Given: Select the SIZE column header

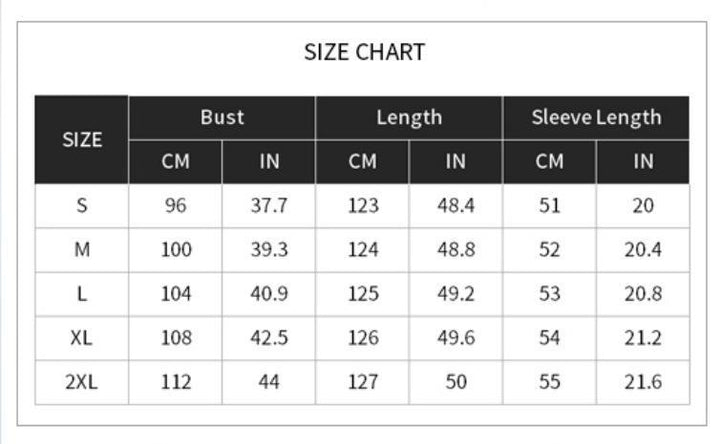Looking at the screenshot, I should 82,140.
